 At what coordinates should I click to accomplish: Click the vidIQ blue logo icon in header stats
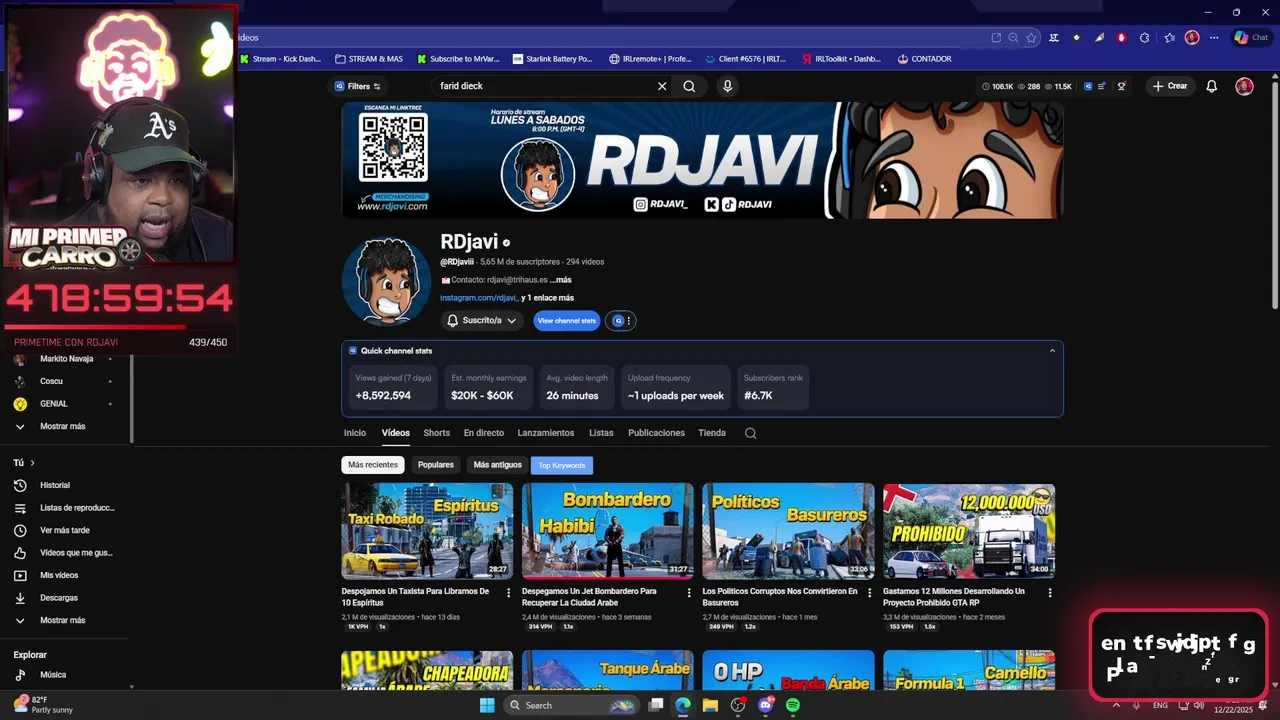click(x=1088, y=86)
